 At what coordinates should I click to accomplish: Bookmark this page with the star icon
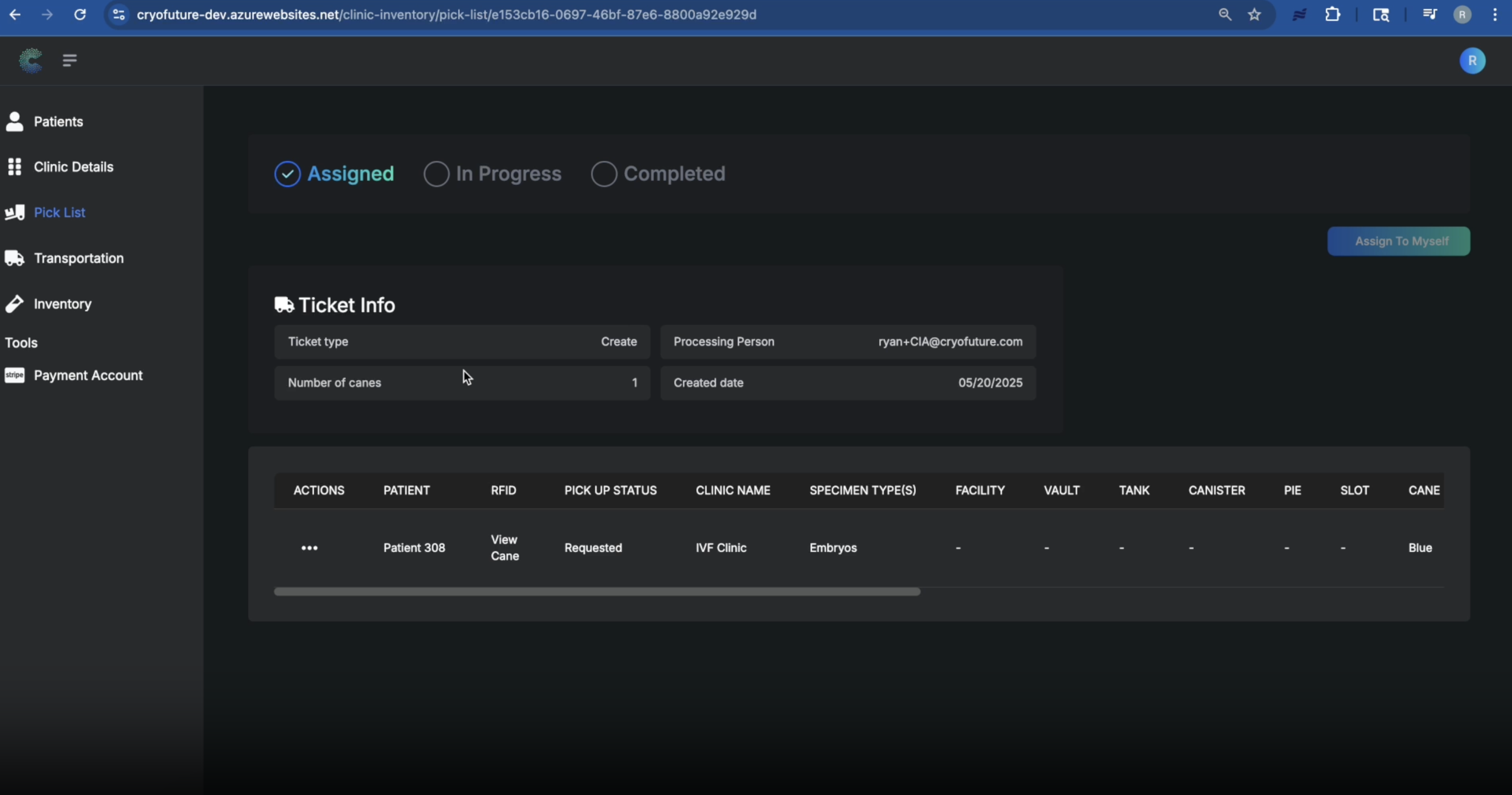point(1254,15)
